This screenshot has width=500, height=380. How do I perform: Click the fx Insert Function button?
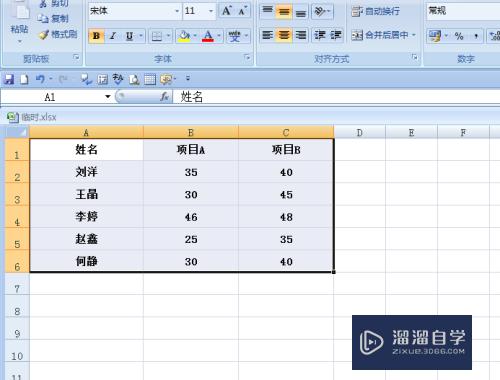click(x=164, y=97)
